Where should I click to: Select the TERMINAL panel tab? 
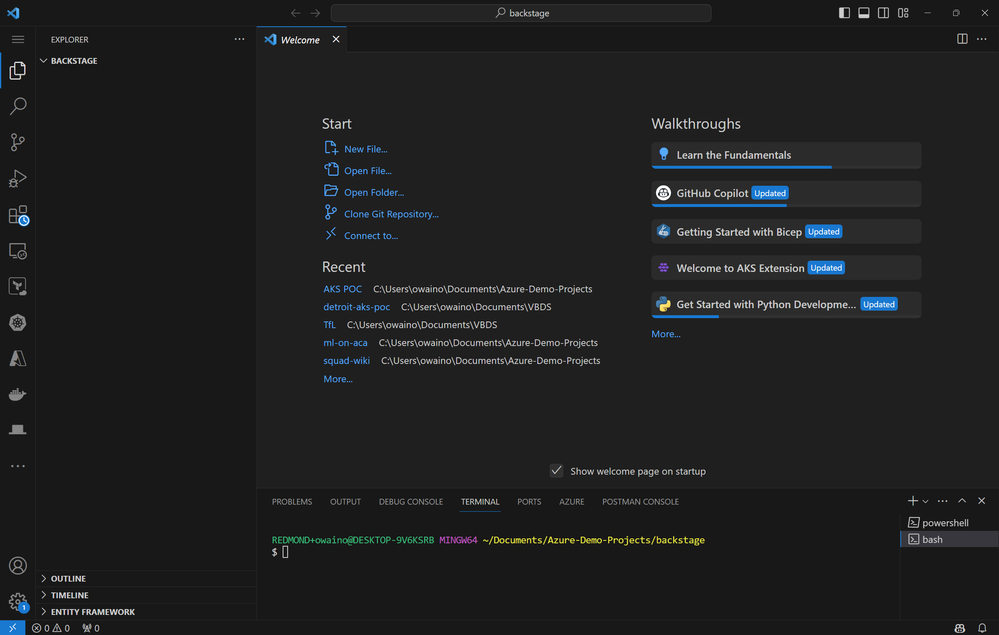pyautogui.click(x=480, y=502)
